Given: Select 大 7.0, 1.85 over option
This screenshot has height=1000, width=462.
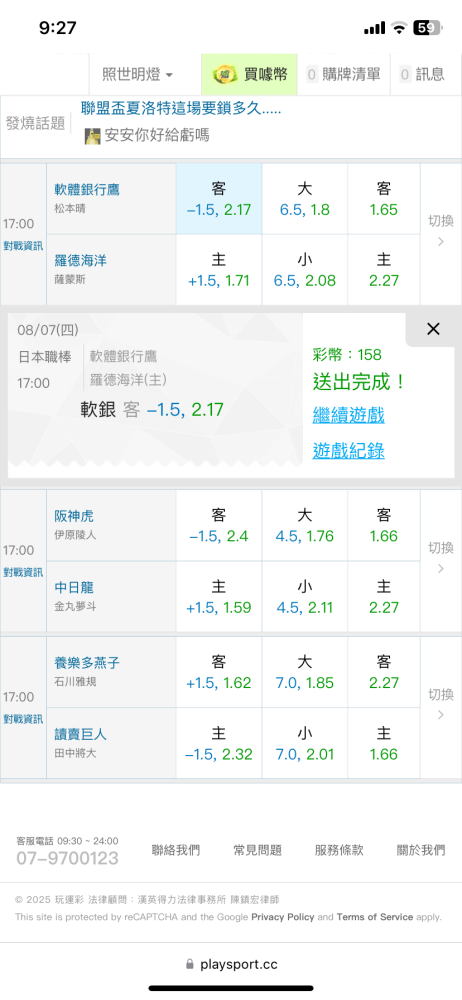Looking at the screenshot, I should pos(304,672).
